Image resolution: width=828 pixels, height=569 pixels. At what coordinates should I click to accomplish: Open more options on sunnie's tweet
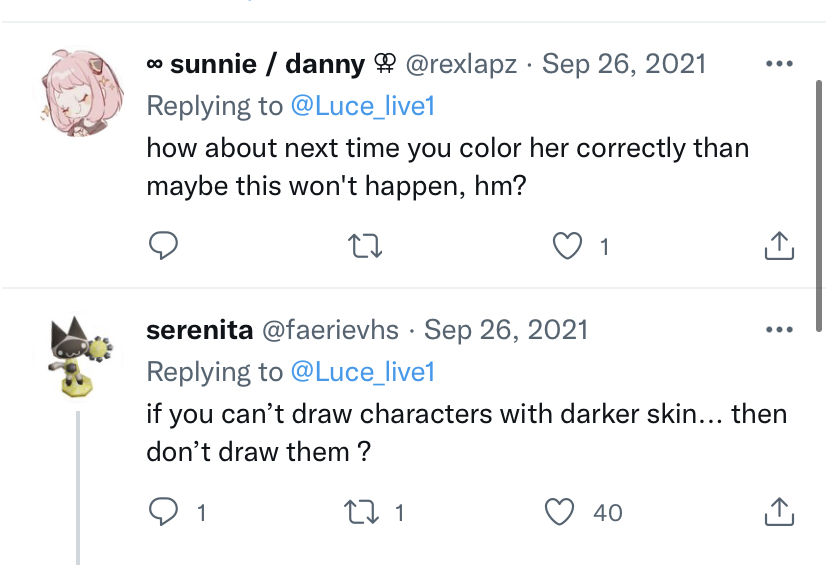pos(778,65)
